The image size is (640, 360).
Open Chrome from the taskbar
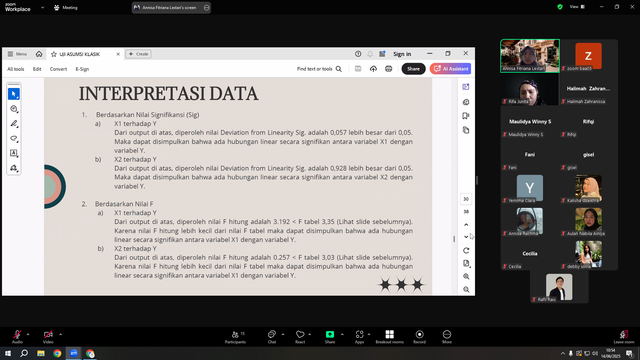pyautogui.click(x=57, y=353)
